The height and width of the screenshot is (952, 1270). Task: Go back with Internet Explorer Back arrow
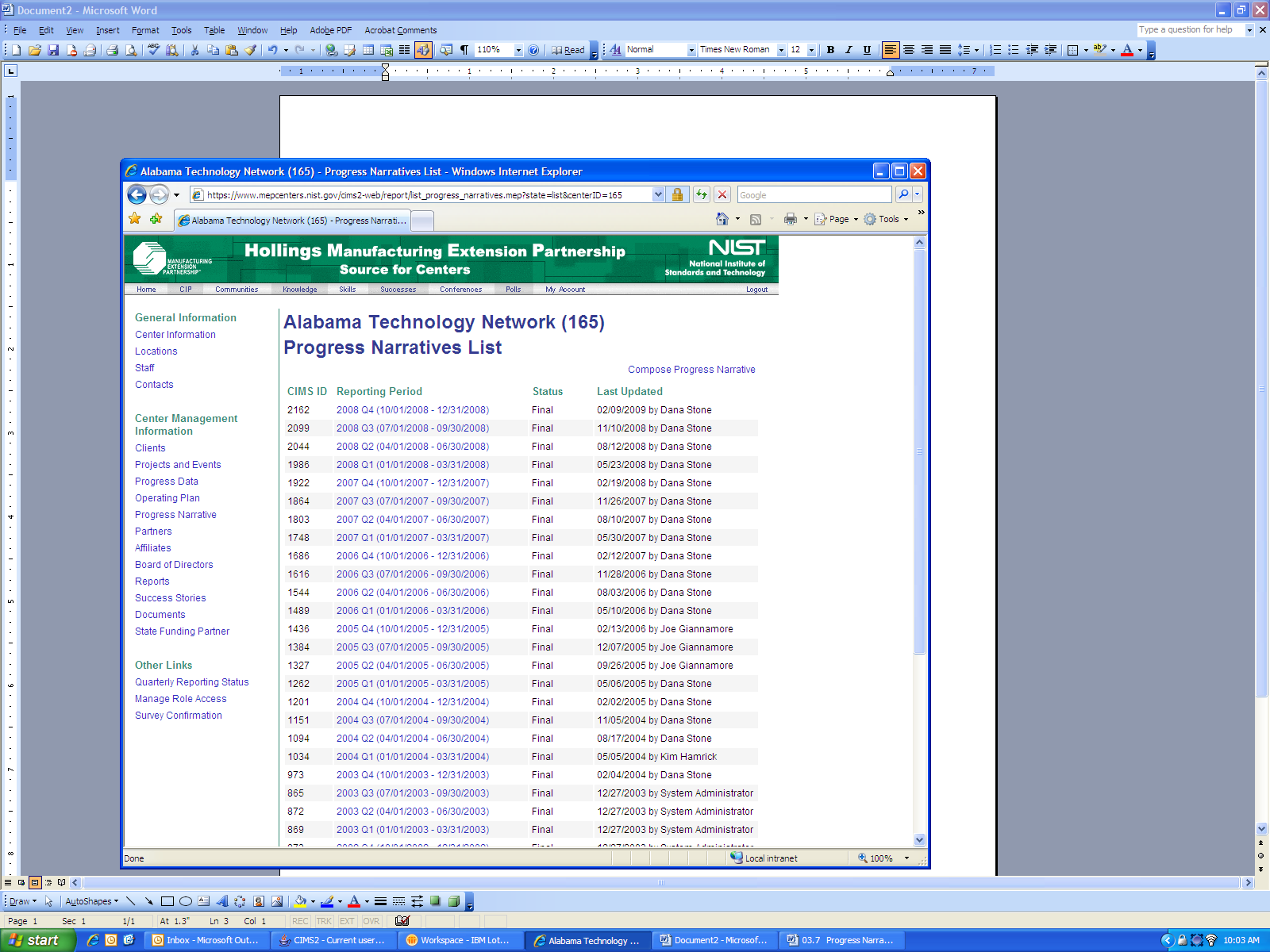(137, 194)
